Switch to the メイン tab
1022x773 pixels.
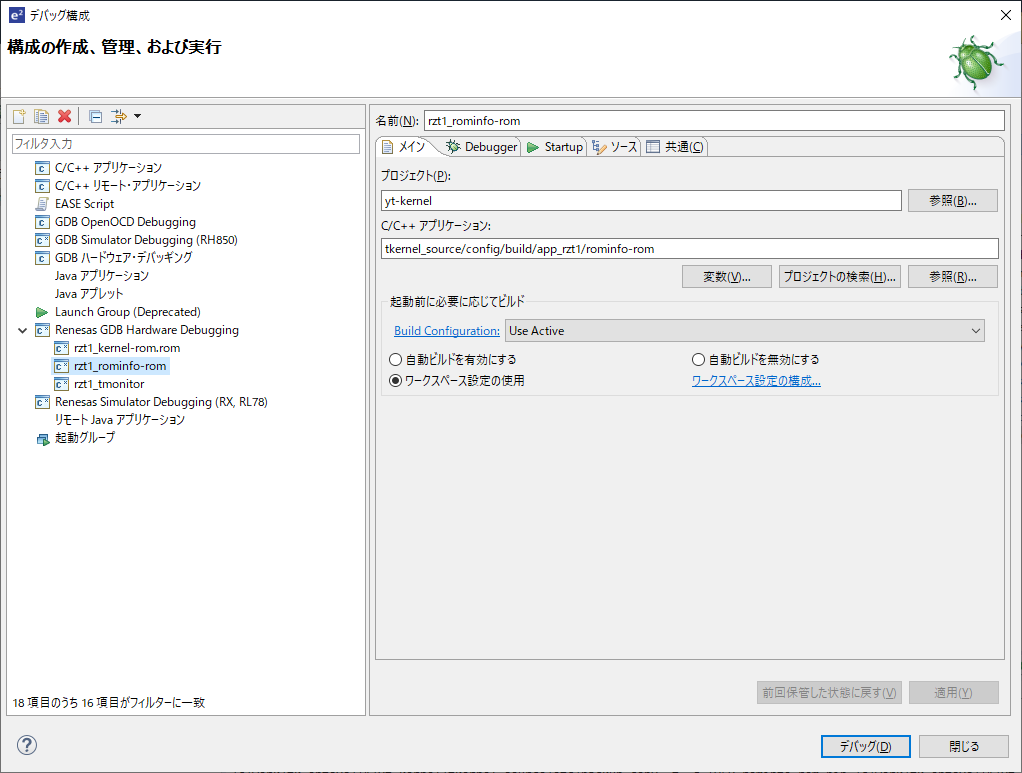coord(404,147)
